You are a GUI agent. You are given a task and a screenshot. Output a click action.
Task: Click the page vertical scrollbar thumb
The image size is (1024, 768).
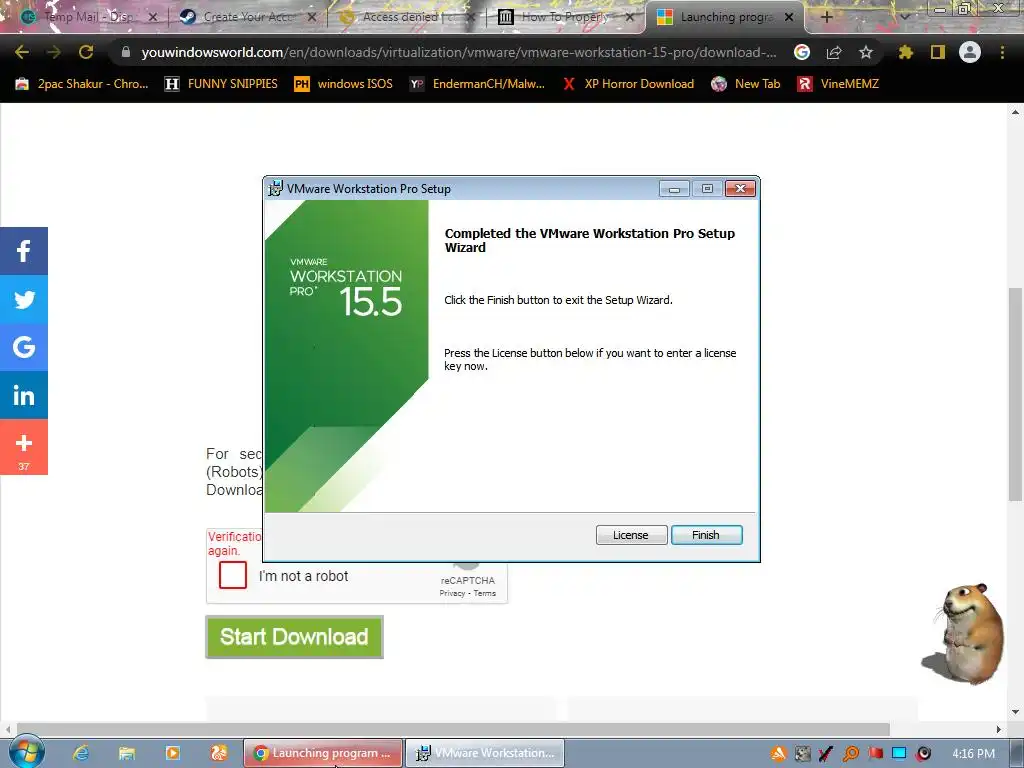[1015, 394]
